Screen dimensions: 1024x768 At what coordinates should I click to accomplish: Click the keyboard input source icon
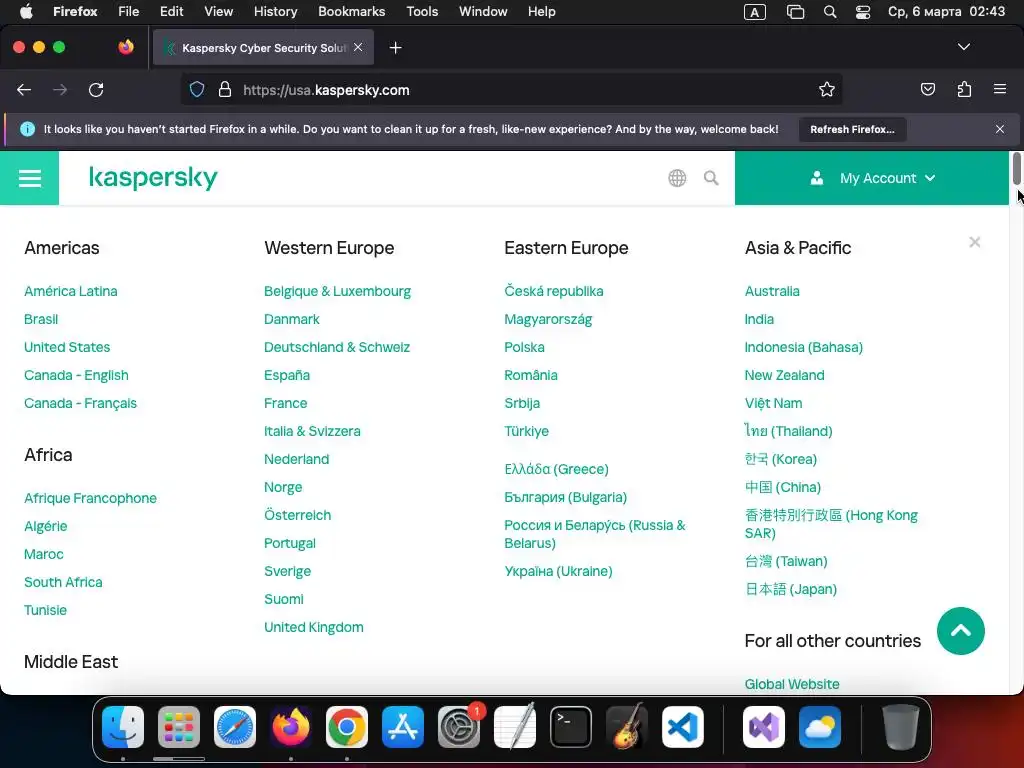(x=754, y=12)
